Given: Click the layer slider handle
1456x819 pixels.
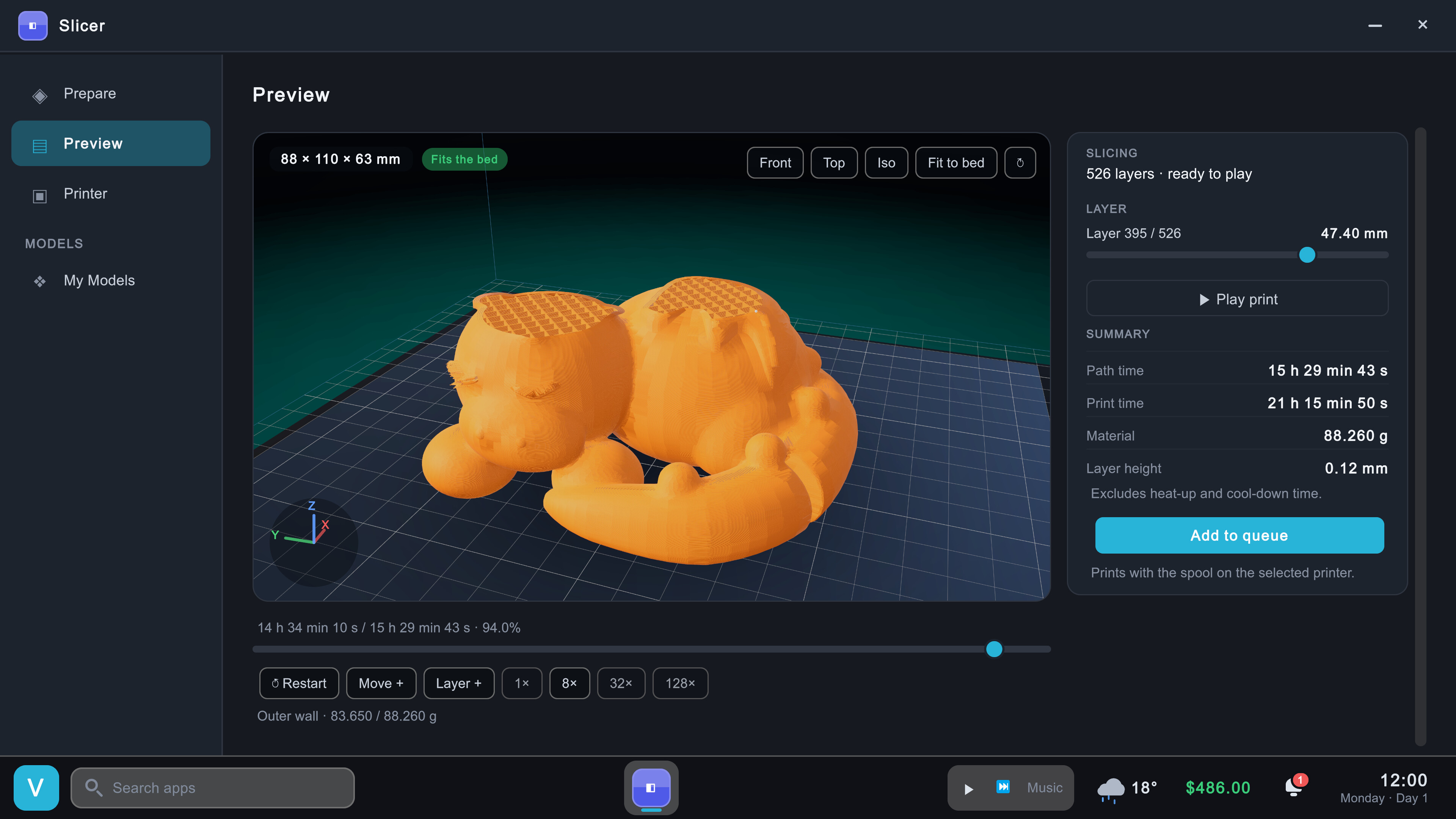Looking at the screenshot, I should pyautogui.click(x=1307, y=255).
